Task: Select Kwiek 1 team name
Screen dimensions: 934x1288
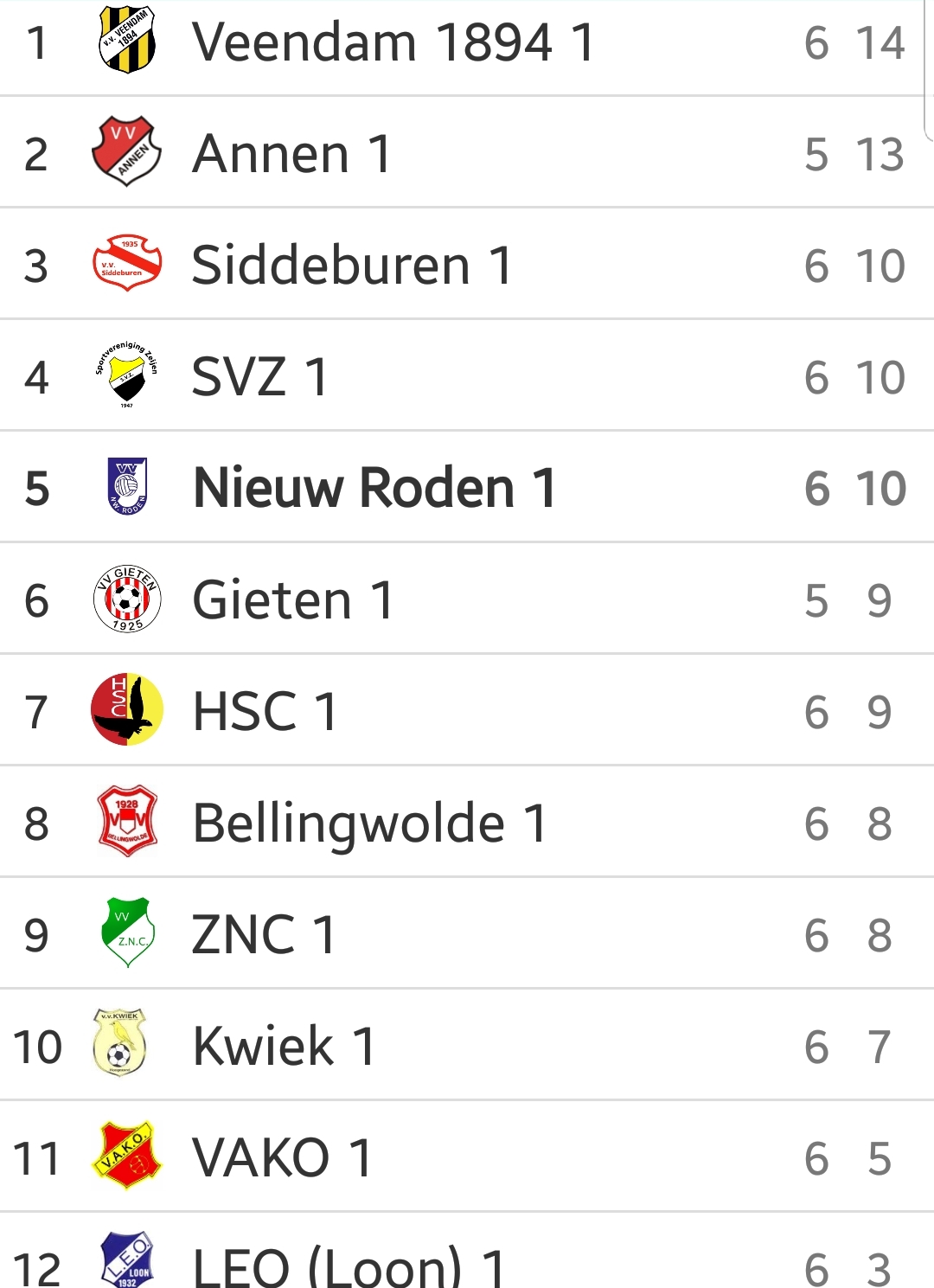Action: click(284, 1046)
